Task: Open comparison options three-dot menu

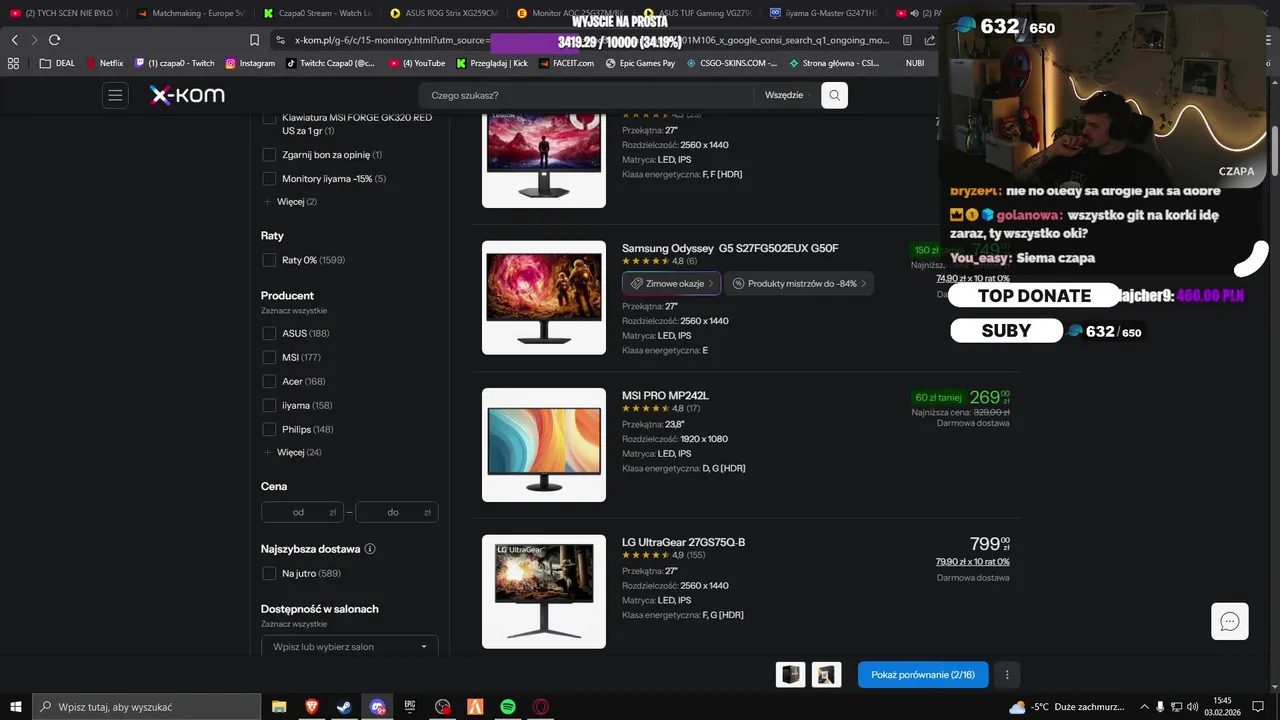Action: click(1007, 675)
